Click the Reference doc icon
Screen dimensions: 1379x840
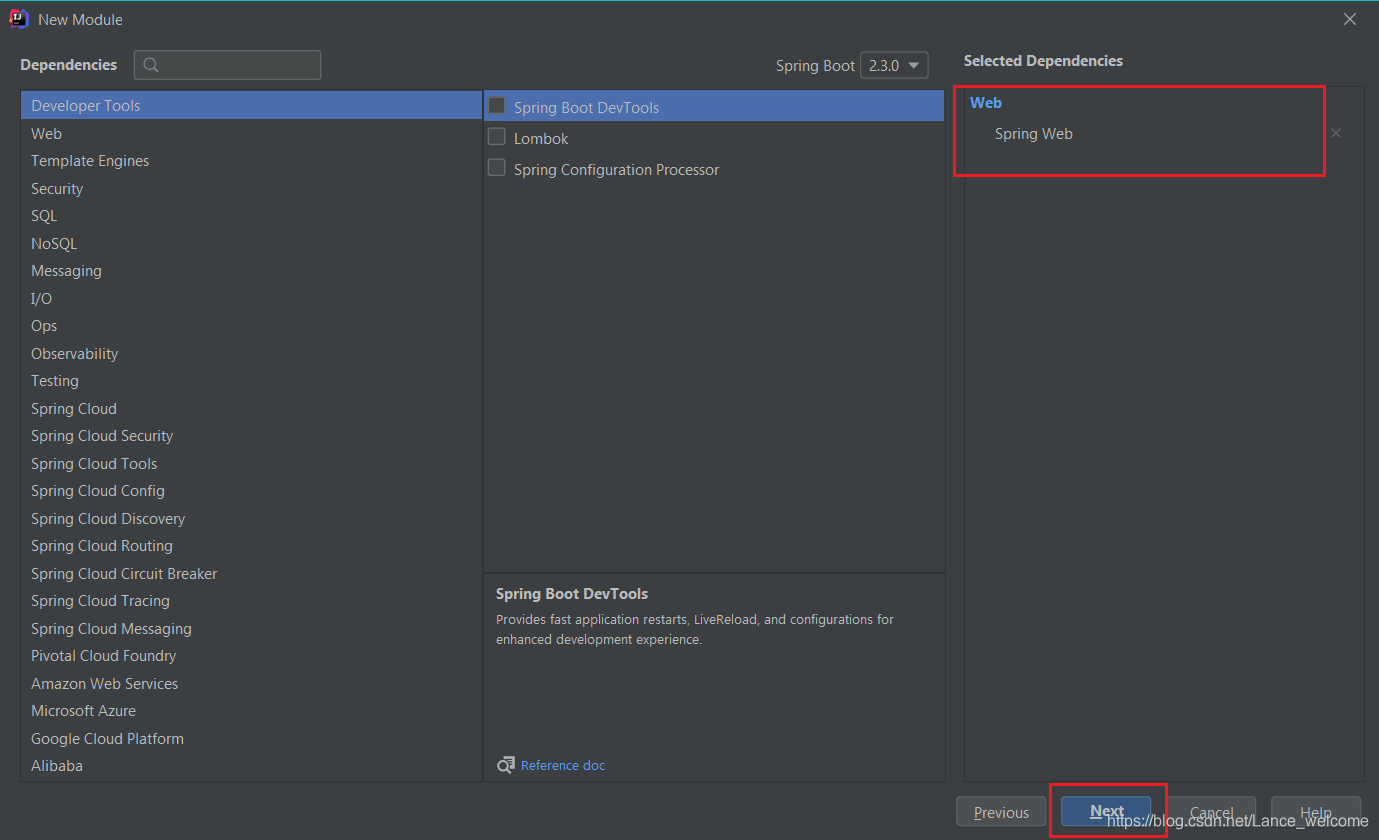pos(506,765)
